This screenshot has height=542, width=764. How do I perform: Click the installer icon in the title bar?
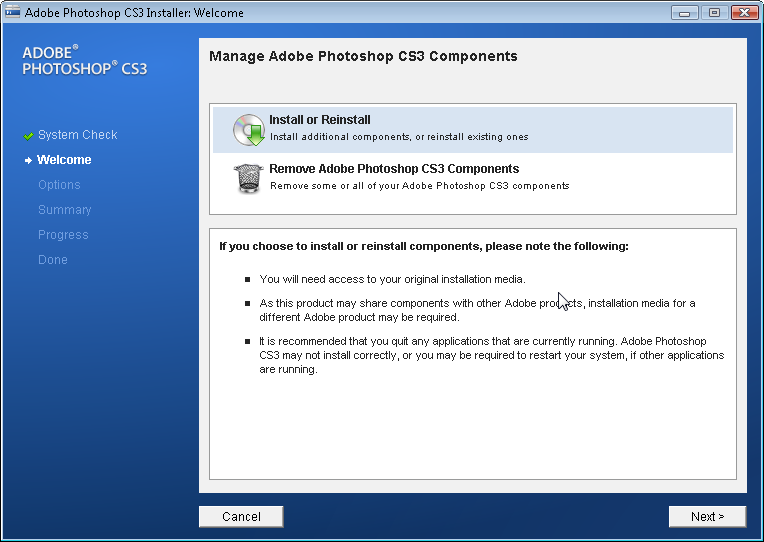tap(12, 13)
